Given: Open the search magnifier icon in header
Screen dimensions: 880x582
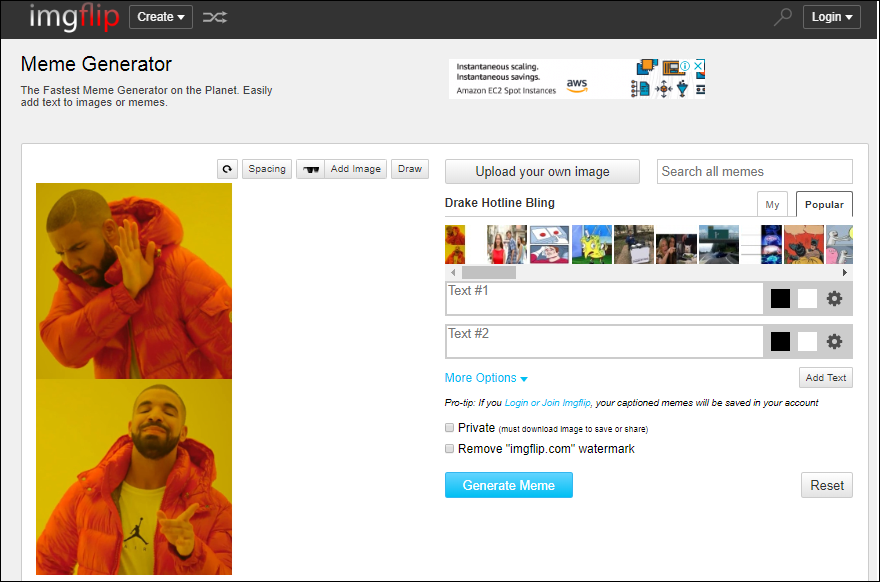Looking at the screenshot, I should (783, 17).
